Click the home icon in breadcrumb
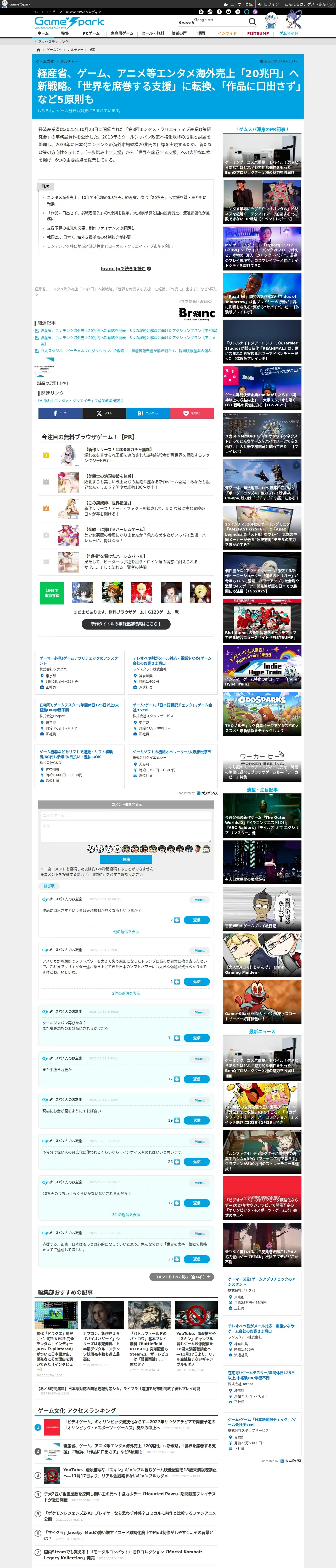336x1568 pixels. click(x=38, y=50)
